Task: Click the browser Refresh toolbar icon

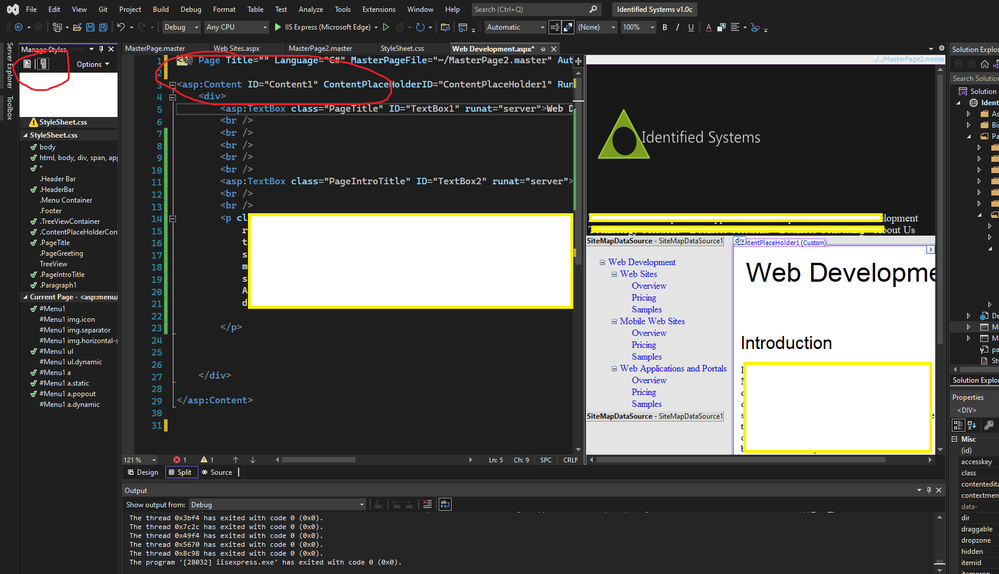Action: tap(420, 27)
